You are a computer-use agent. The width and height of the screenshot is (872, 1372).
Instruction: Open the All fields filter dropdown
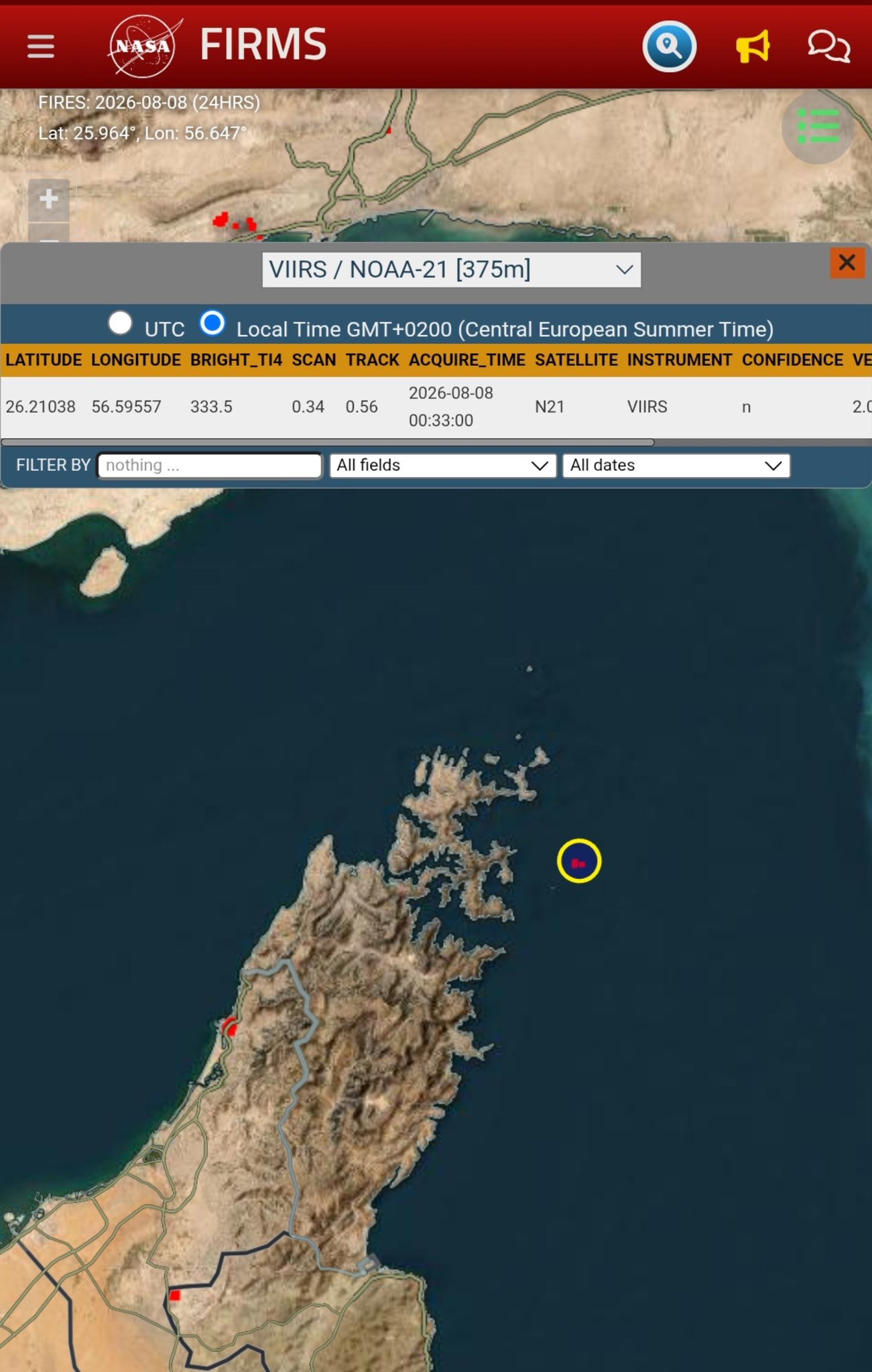pyautogui.click(x=442, y=466)
